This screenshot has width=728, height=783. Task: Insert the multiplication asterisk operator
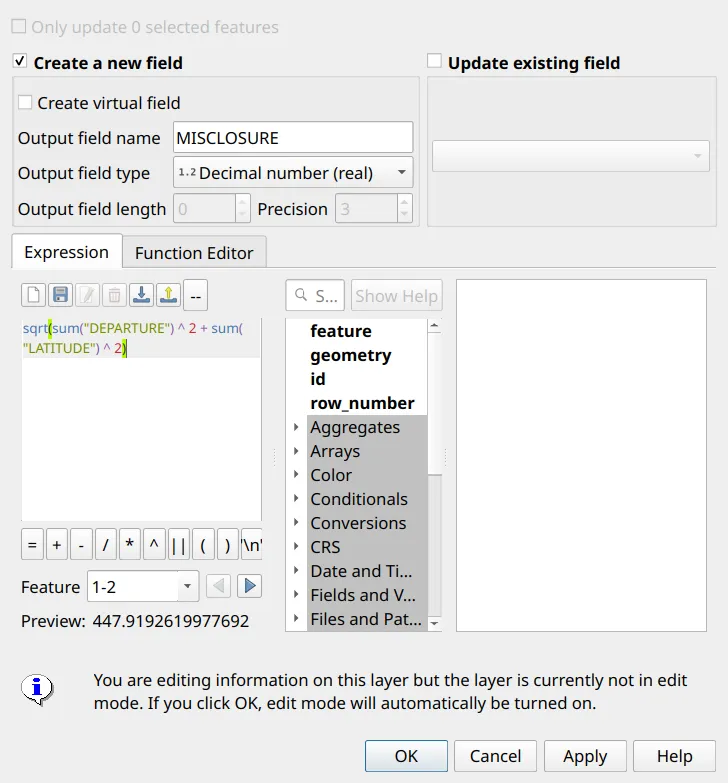pyautogui.click(x=130, y=544)
